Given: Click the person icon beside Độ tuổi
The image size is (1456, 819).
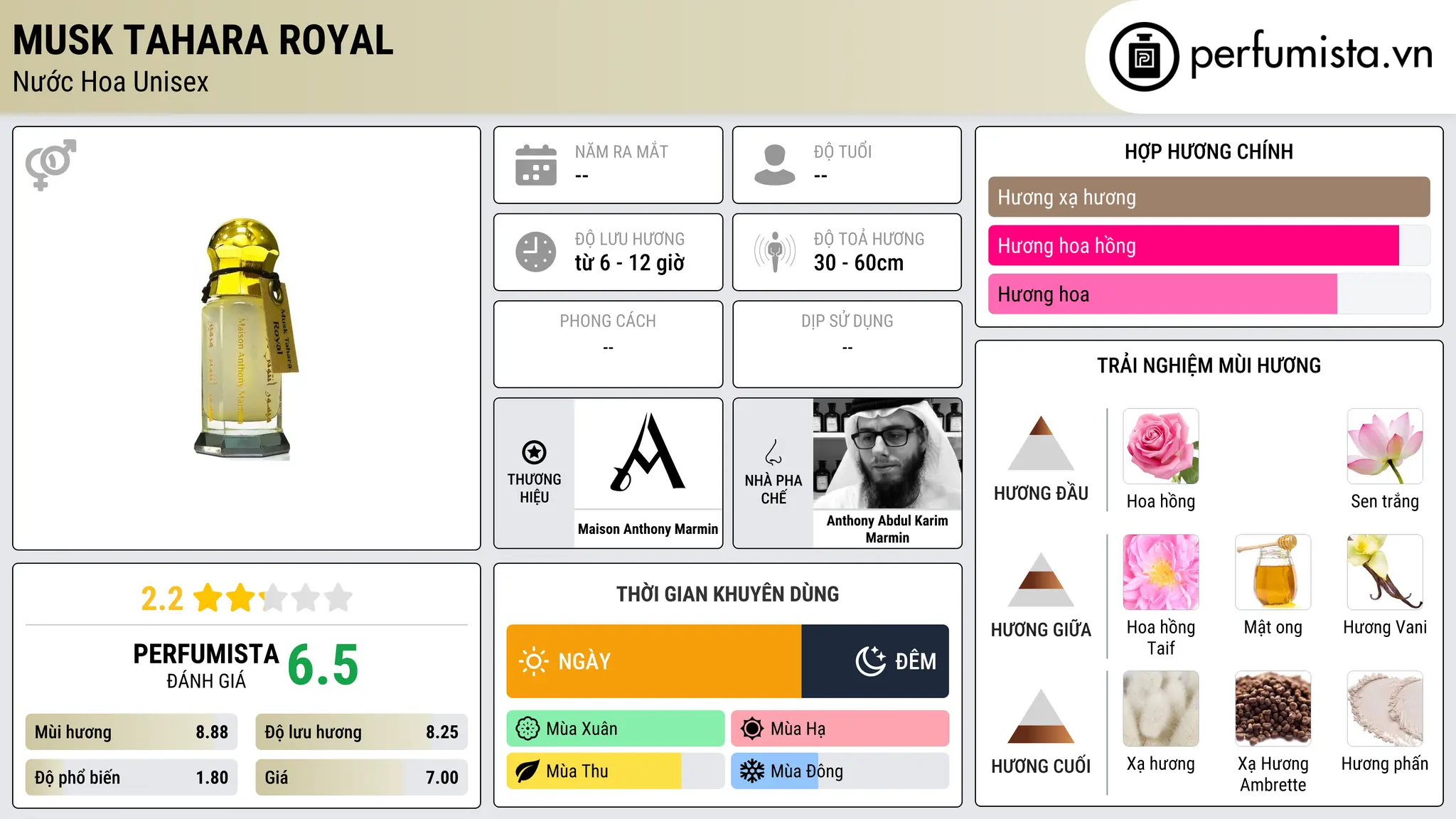Looking at the screenshot, I should coord(774,165).
